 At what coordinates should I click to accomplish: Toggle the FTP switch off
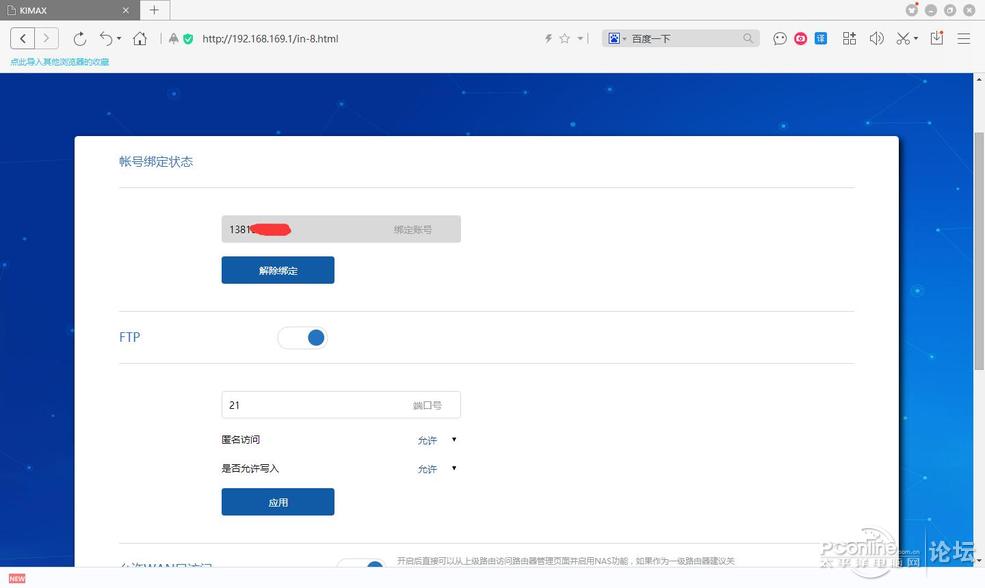click(303, 337)
